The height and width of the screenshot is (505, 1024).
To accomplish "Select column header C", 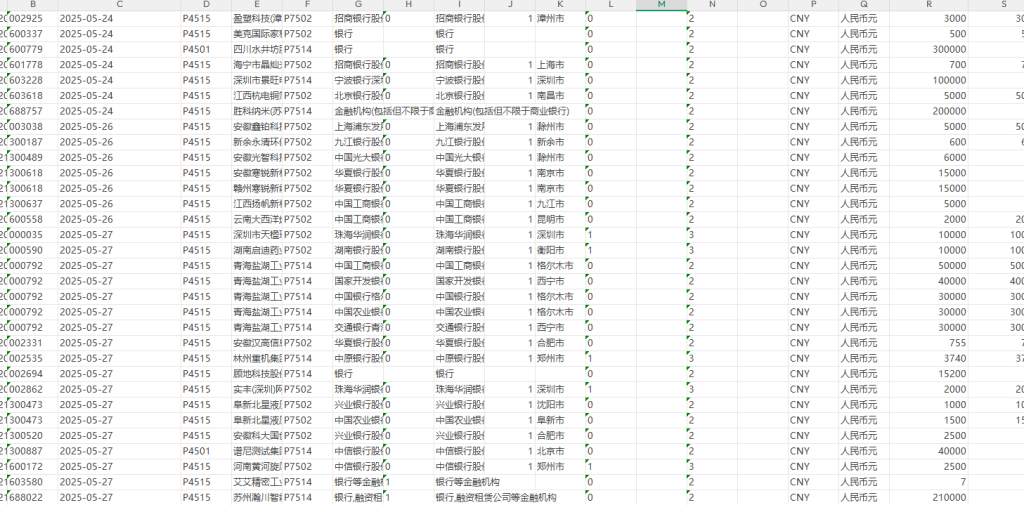I will click(120, 5).
